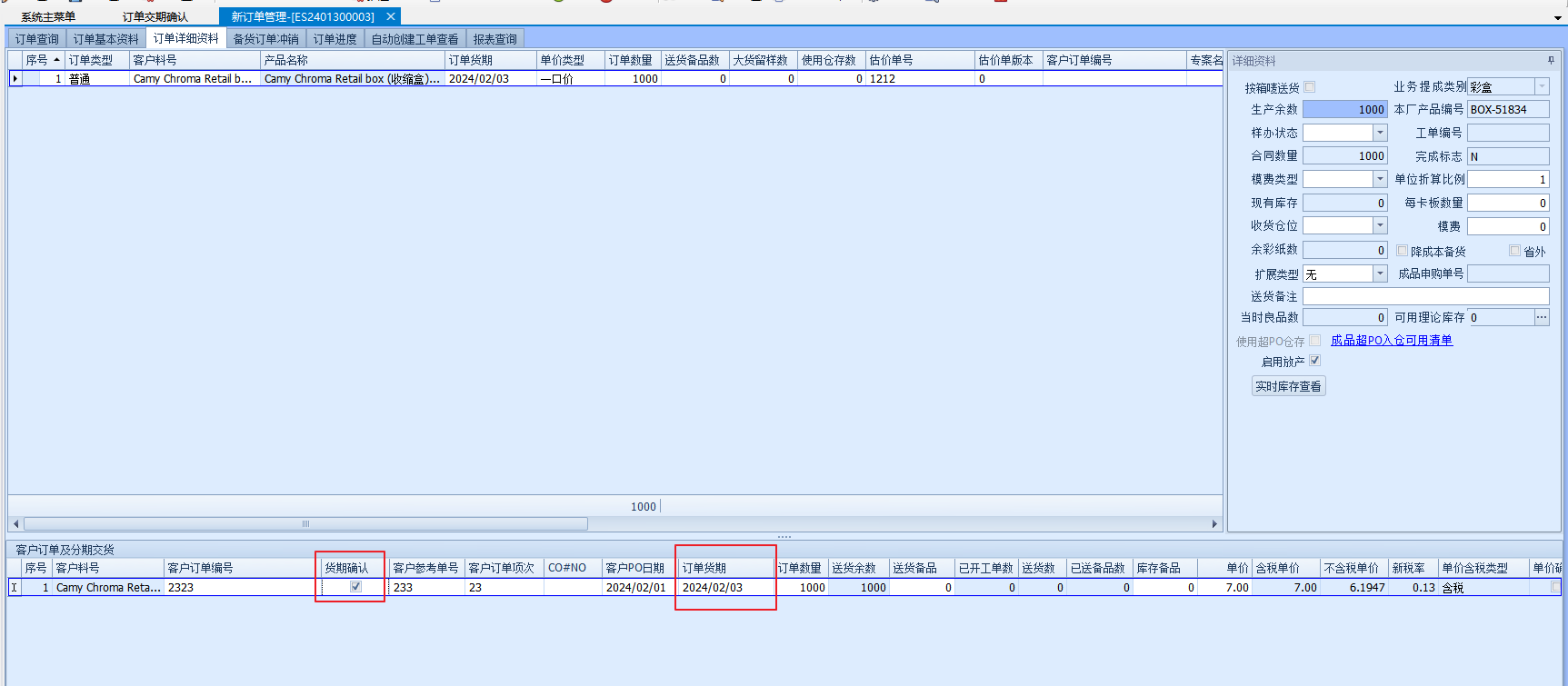Click the 生产余数 field showing 1000

(1345, 109)
